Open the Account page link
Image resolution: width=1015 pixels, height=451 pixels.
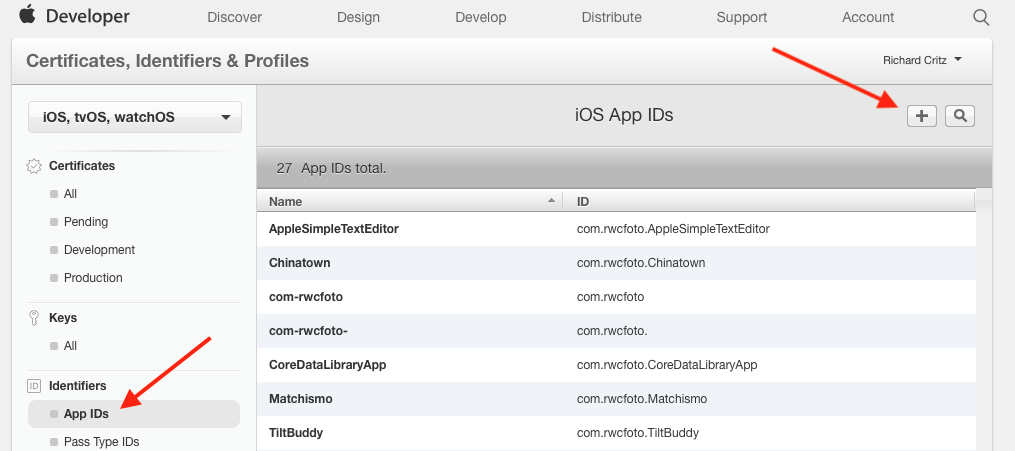point(868,17)
